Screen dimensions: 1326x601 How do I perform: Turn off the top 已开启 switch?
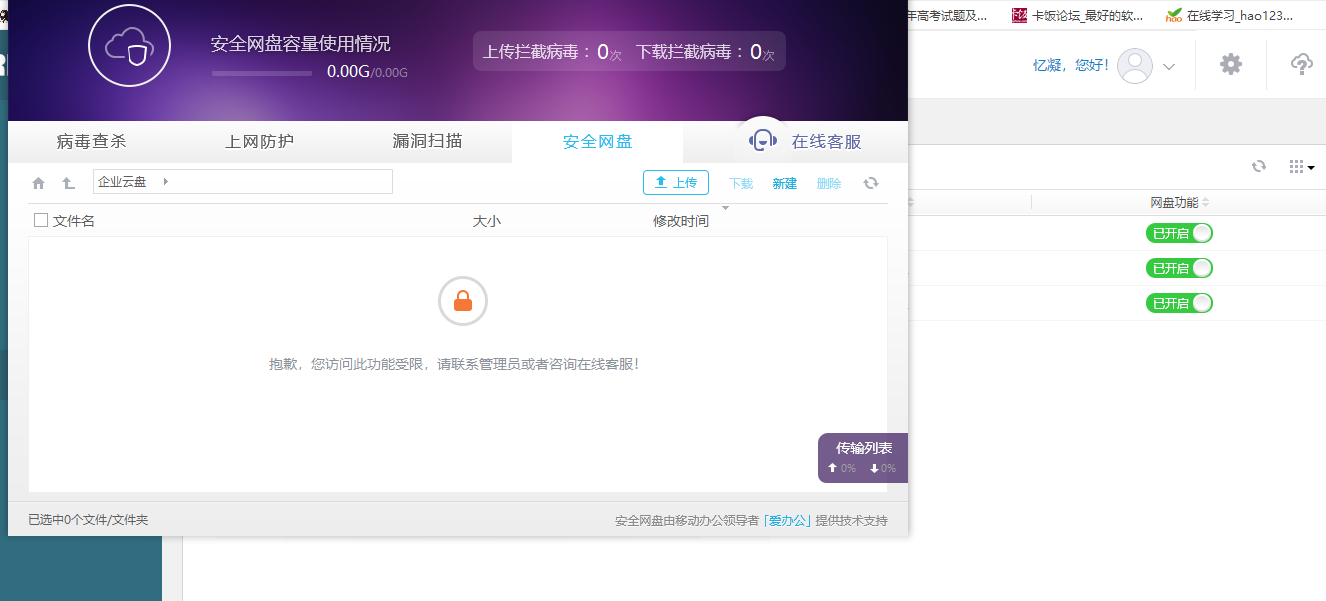coord(1179,233)
